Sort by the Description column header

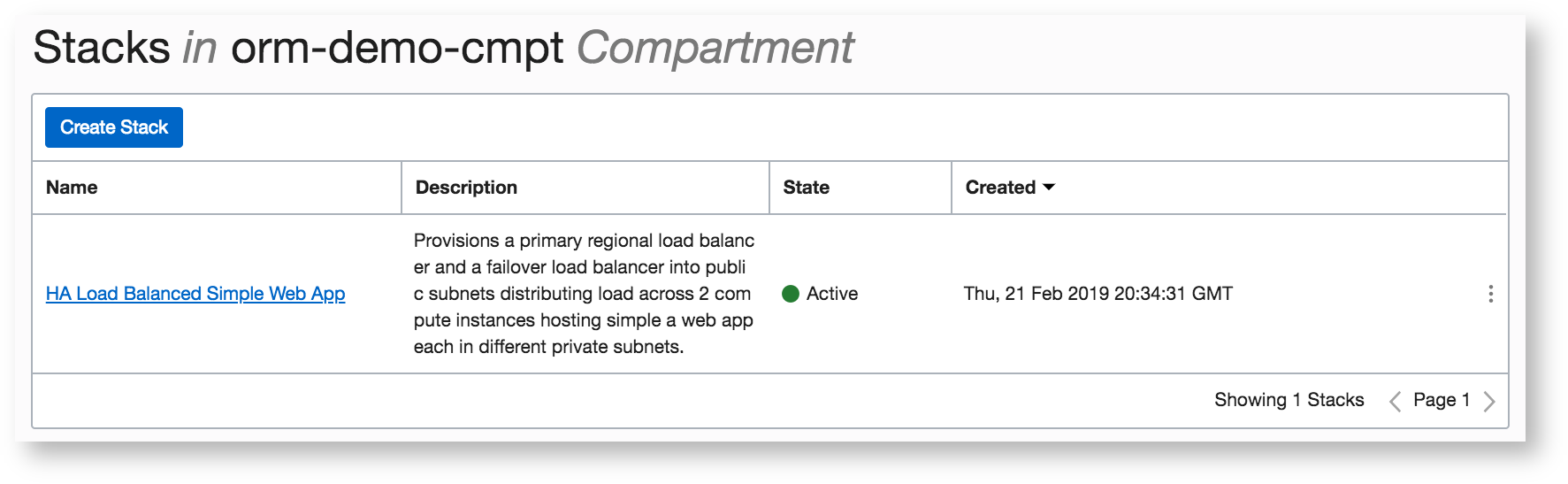466,188
